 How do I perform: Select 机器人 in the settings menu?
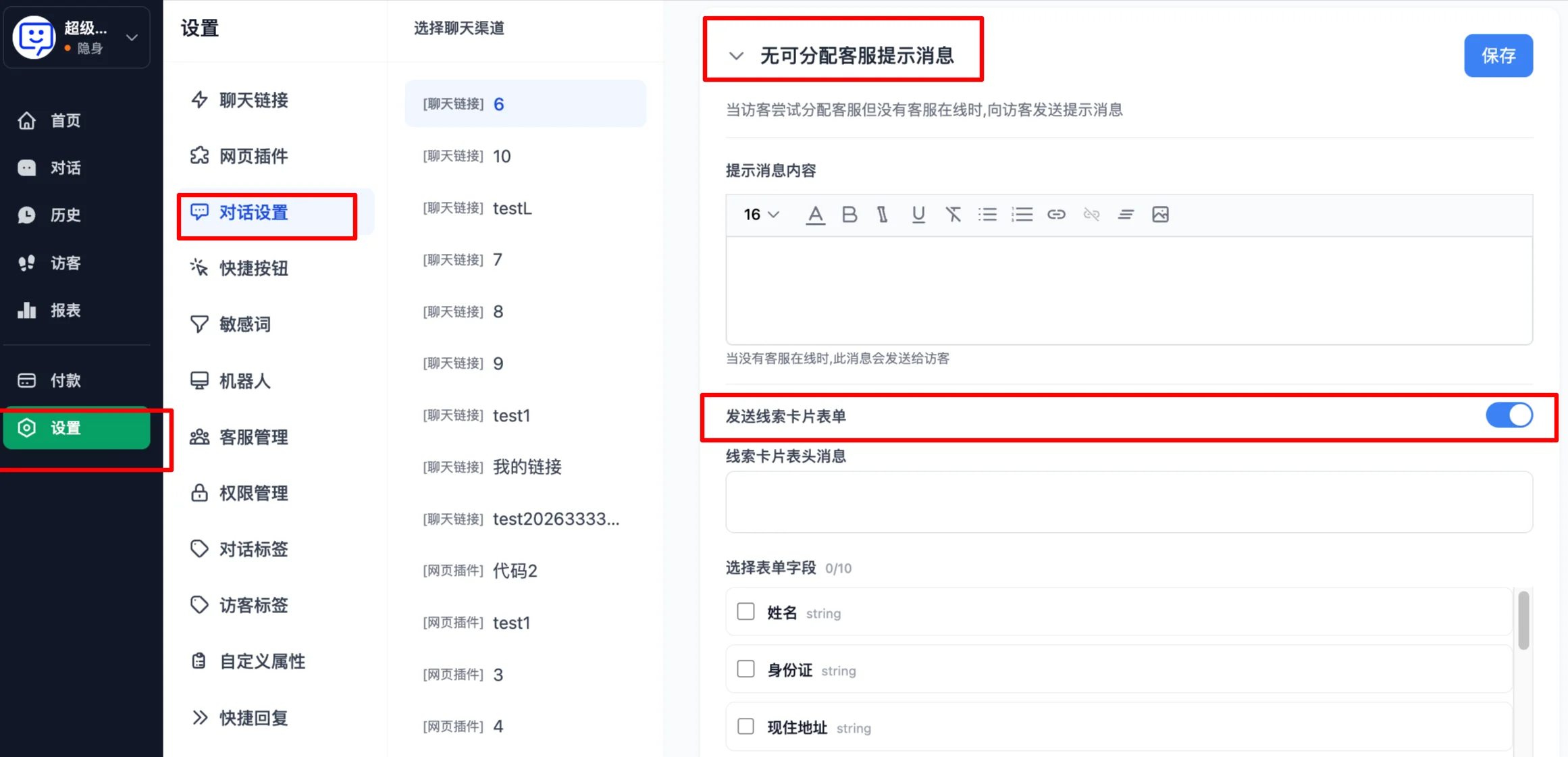(245, 380)
